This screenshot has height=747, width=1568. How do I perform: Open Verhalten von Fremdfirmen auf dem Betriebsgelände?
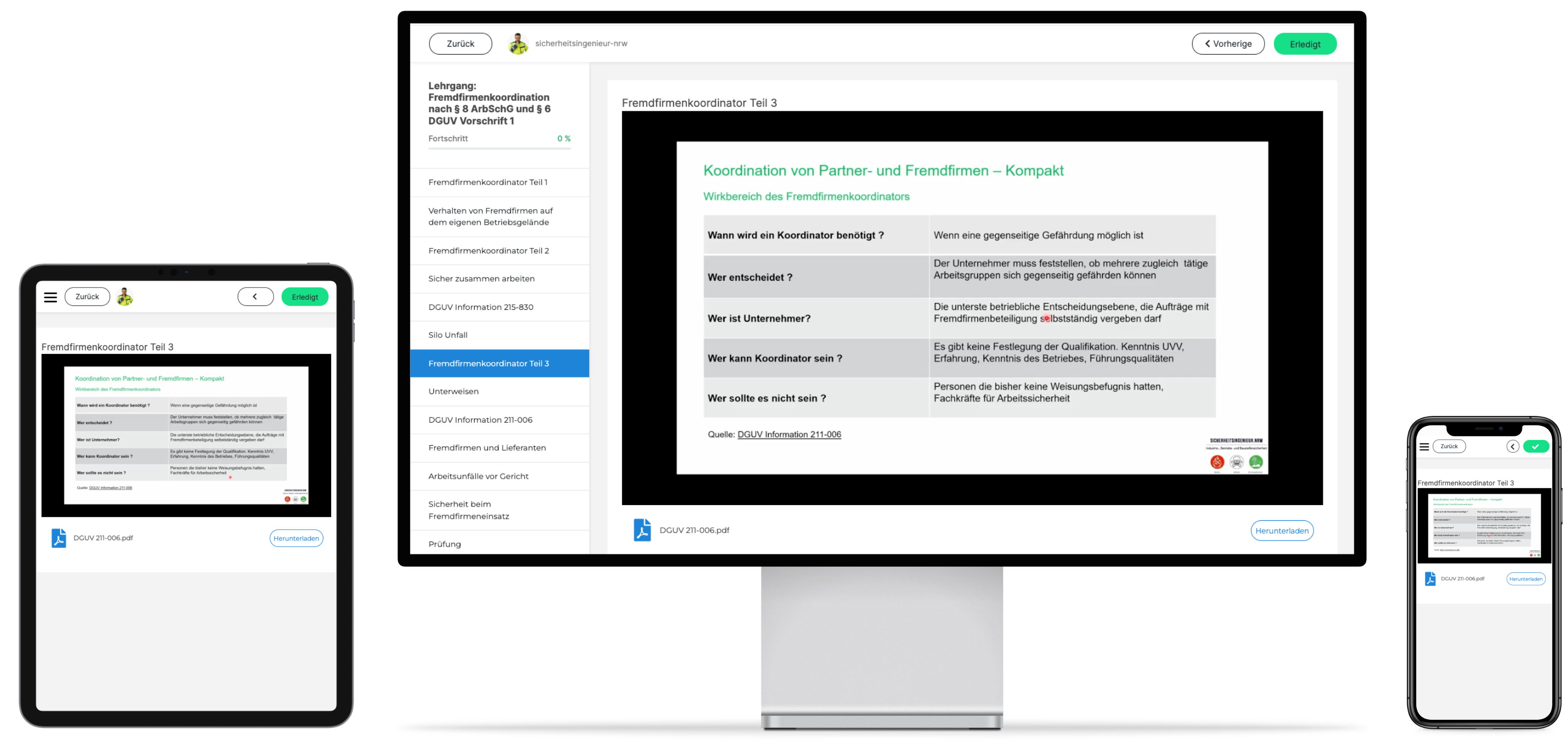(x=499, y=217)
